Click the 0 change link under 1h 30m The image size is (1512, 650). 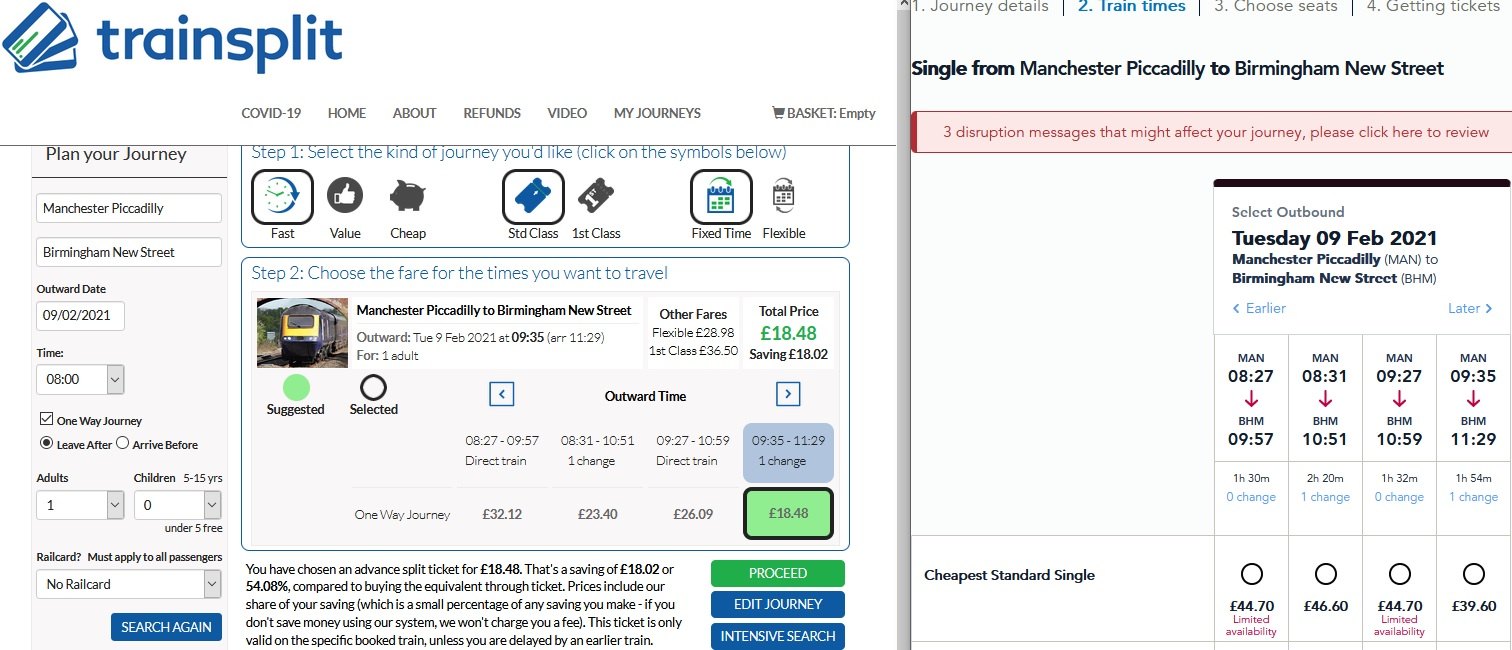[x=1251, y=497]
